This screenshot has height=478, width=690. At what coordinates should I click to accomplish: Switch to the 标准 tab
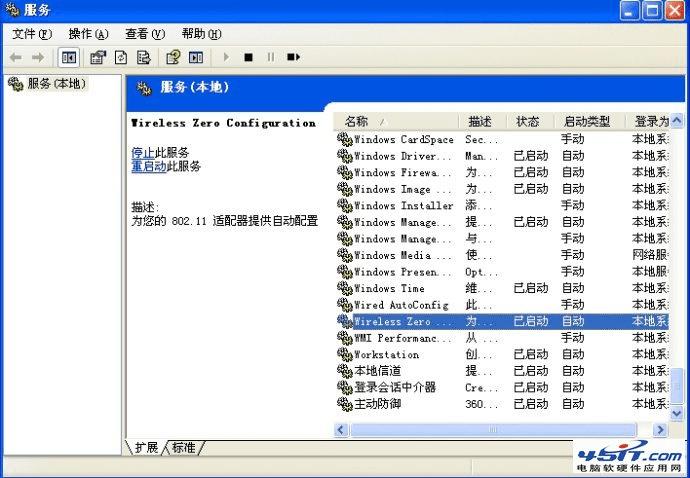pos(184,448)
